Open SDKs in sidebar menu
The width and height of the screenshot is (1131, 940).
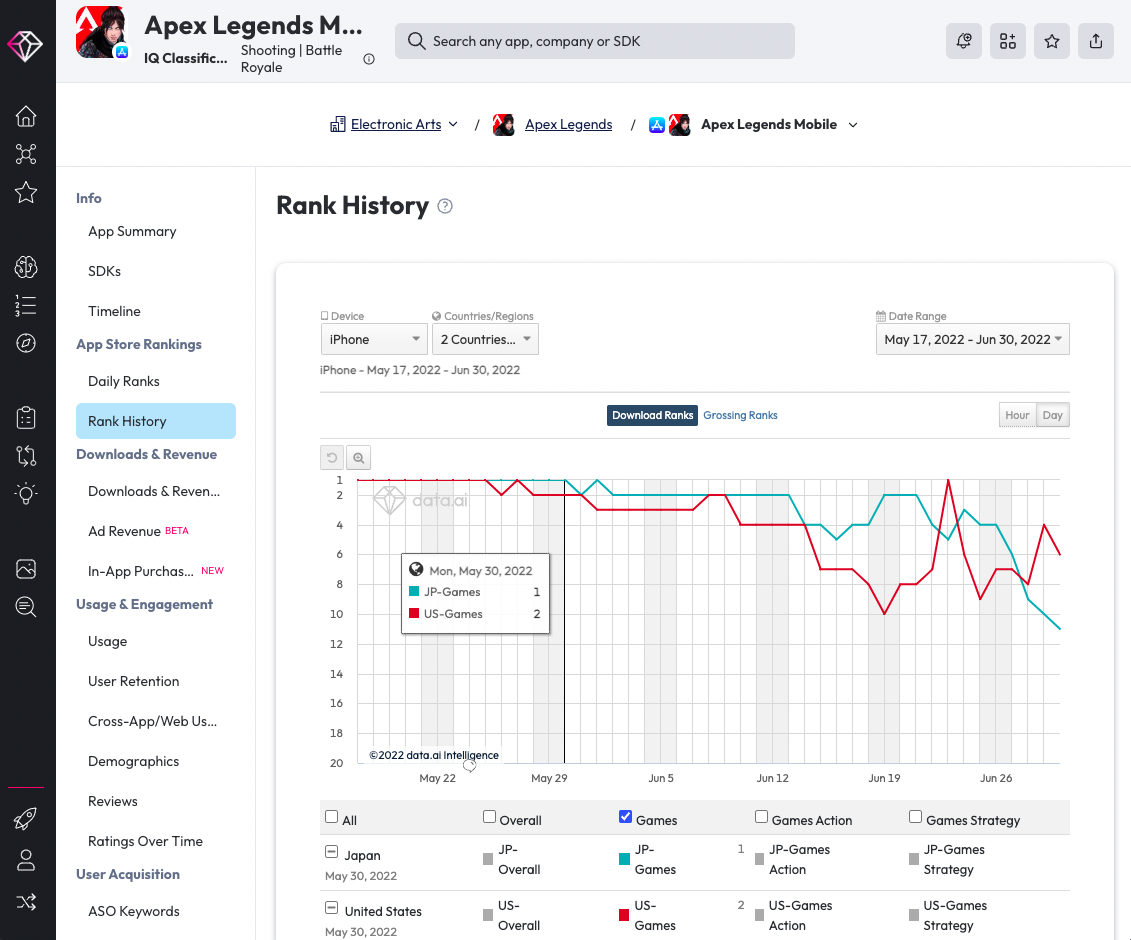point(105,271)
